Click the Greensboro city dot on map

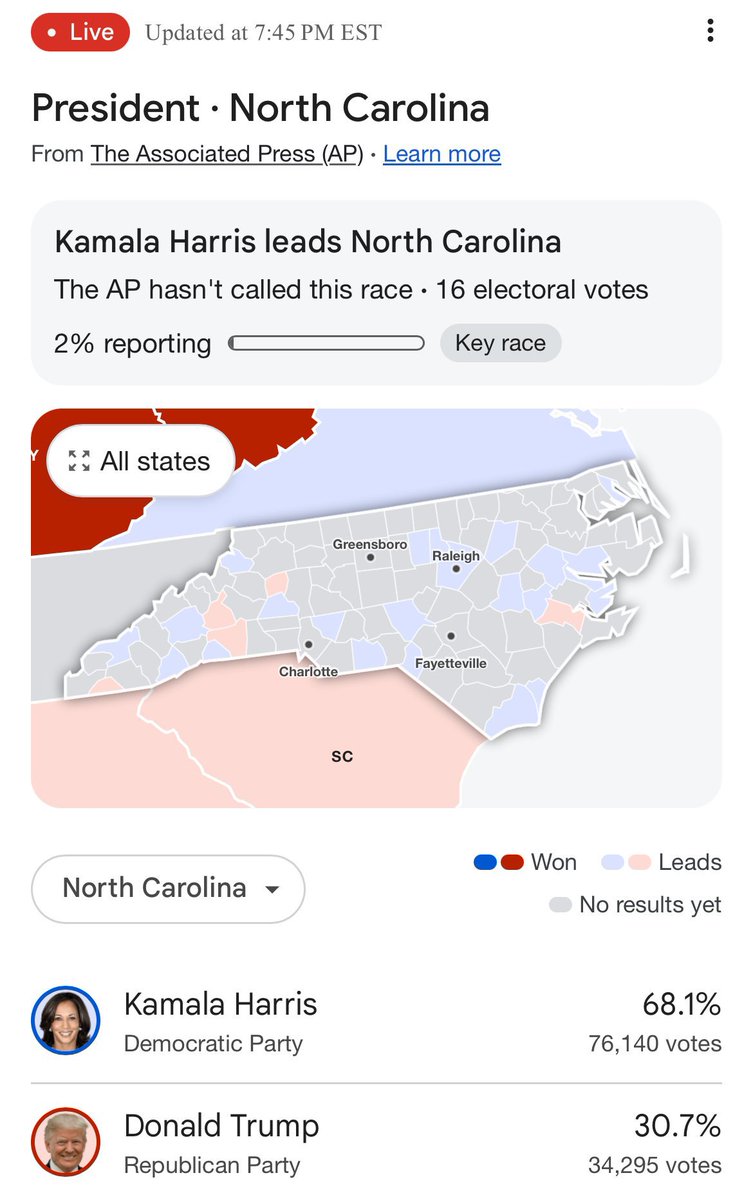[370, 558]
